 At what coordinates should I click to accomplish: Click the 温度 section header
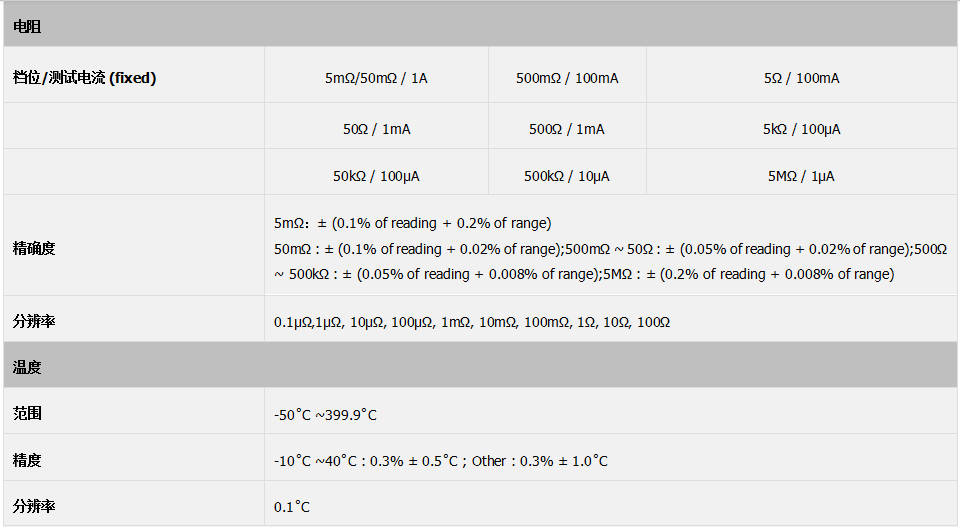pyautogui.click(x=480, y=366)
